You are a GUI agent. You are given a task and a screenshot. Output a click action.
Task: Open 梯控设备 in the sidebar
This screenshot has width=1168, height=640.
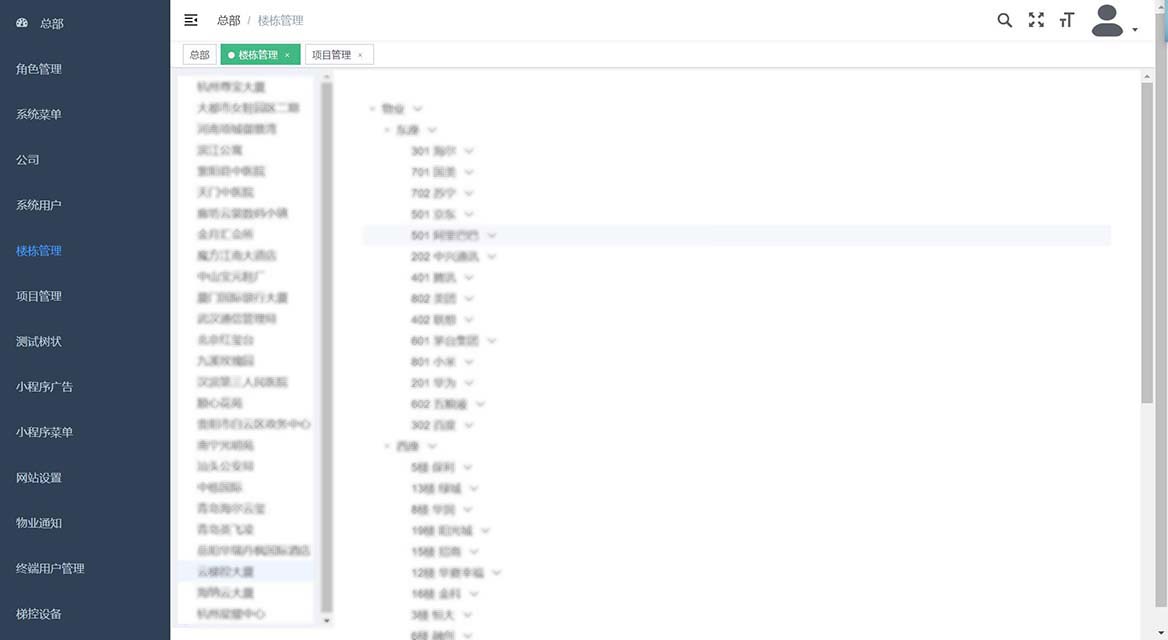[38, 614]
